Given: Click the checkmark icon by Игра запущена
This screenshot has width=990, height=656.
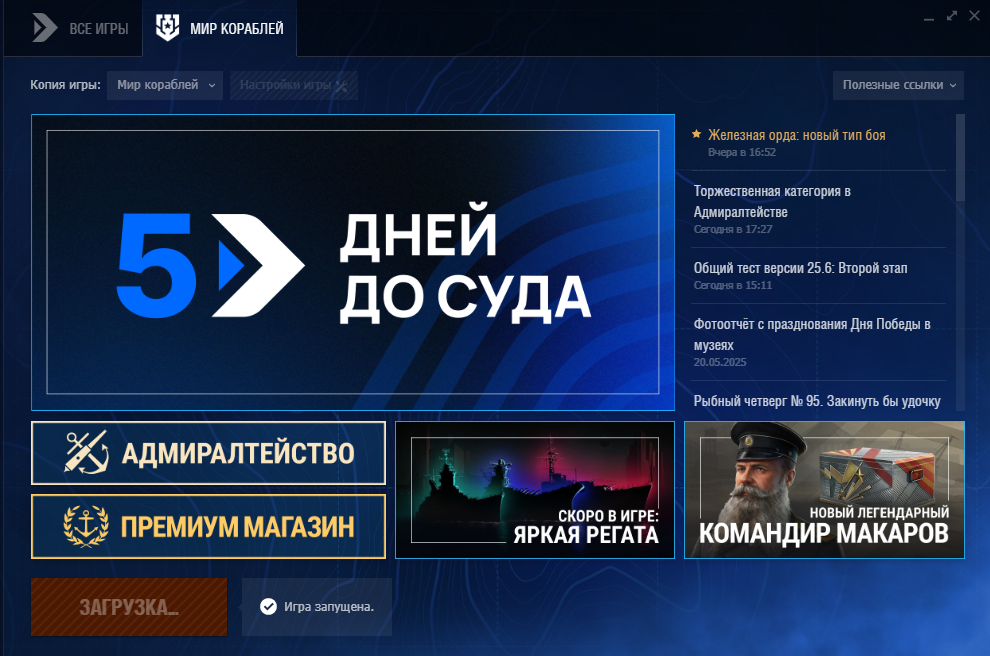Looking at the screenshot, I should point(268,607).
